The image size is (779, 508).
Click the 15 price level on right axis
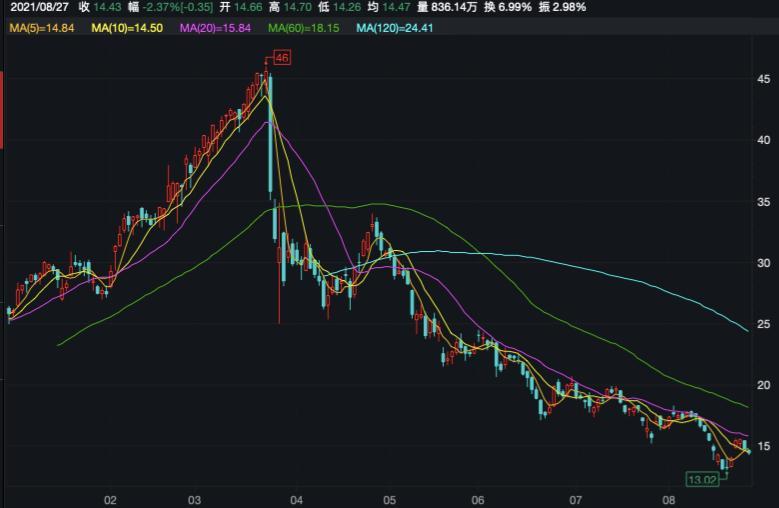click(x=763, y=446)
